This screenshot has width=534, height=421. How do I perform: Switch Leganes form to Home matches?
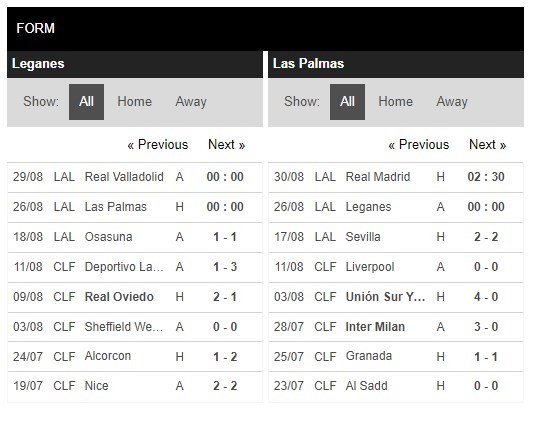(x=135, y=102)
